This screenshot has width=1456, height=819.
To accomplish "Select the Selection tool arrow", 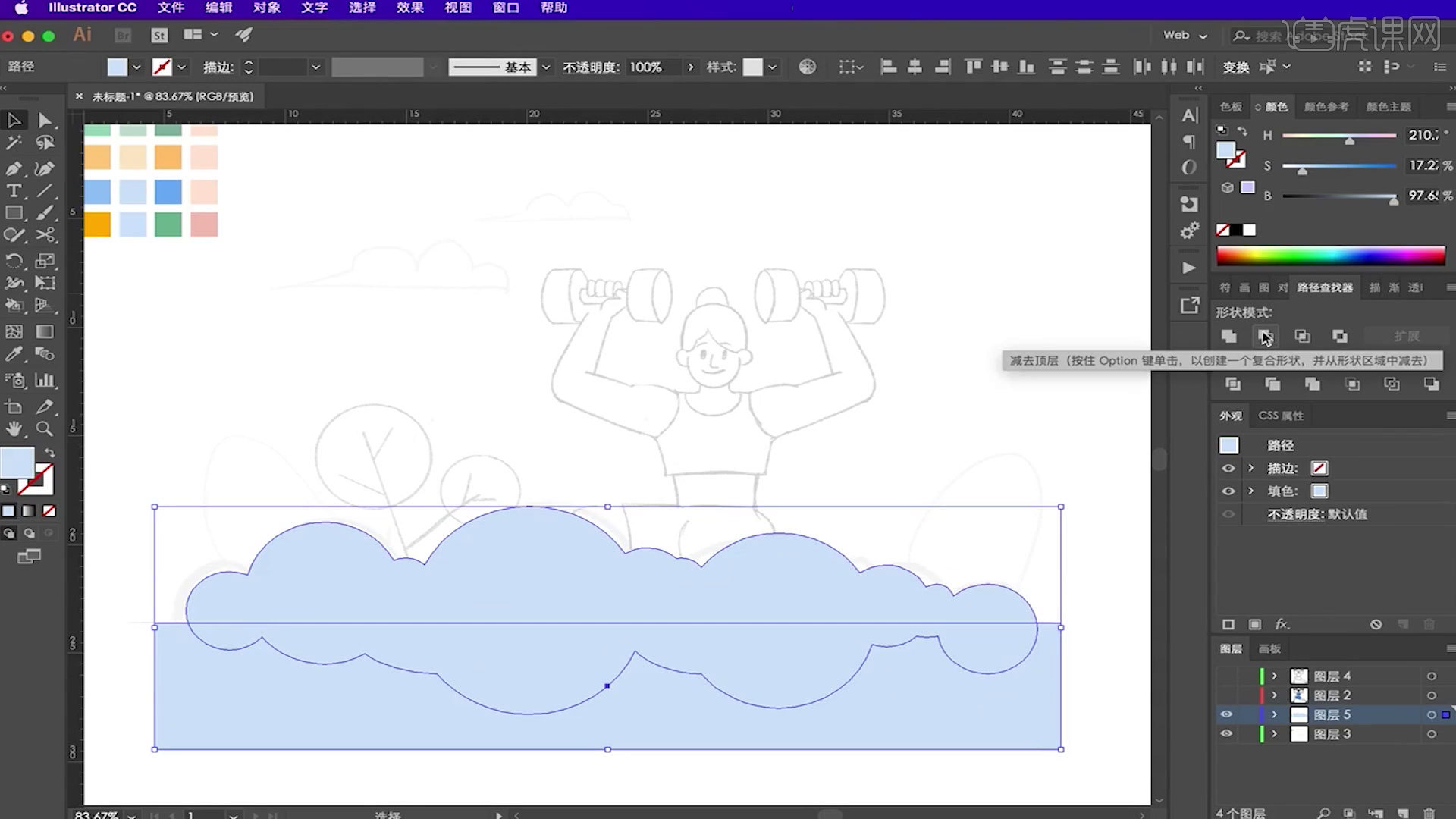I will (x=14, y=120).
